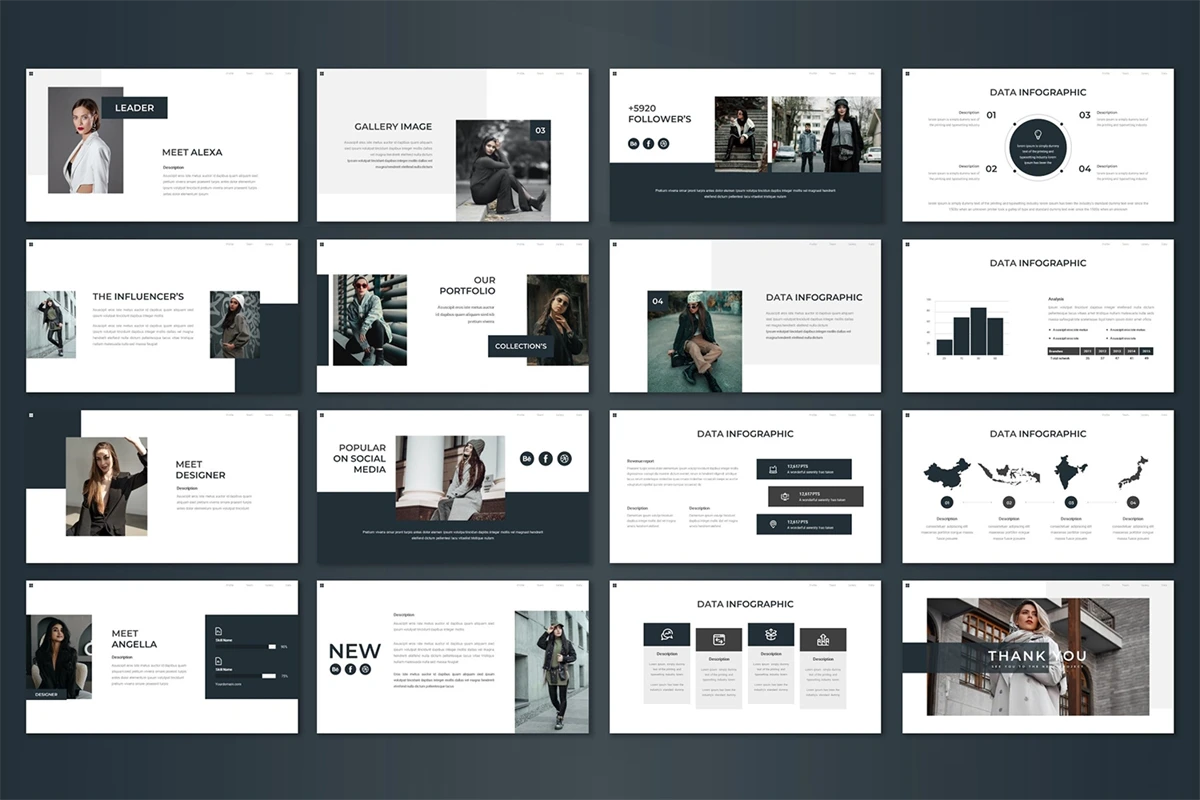Click the Behance icon on the +5920 Follower's slide

(633, 144)
